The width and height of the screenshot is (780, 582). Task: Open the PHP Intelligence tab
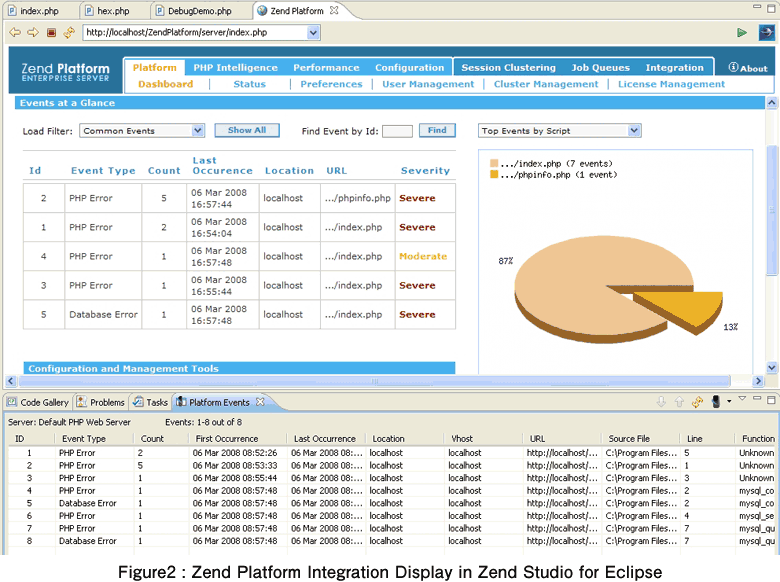click(235, 67)
